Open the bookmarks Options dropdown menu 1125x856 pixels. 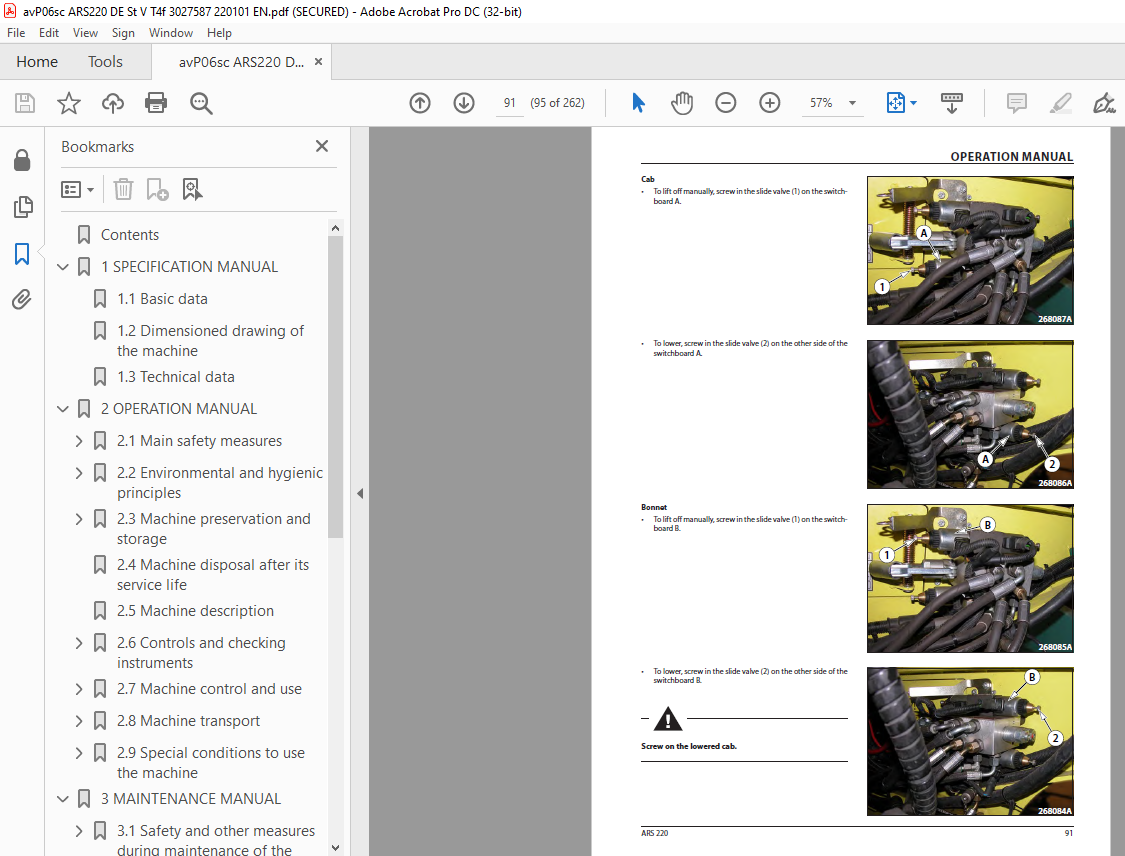(77, 189)
